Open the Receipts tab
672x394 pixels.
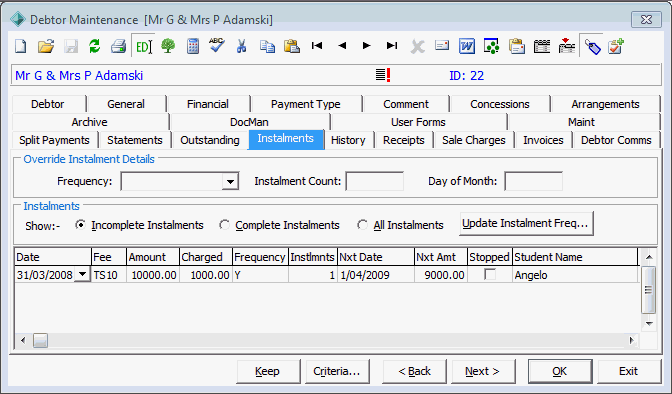pos(404,140)
